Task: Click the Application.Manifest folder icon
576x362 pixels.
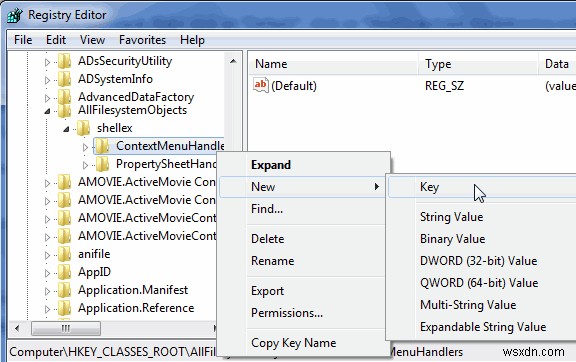Action: tap(65, 290)
